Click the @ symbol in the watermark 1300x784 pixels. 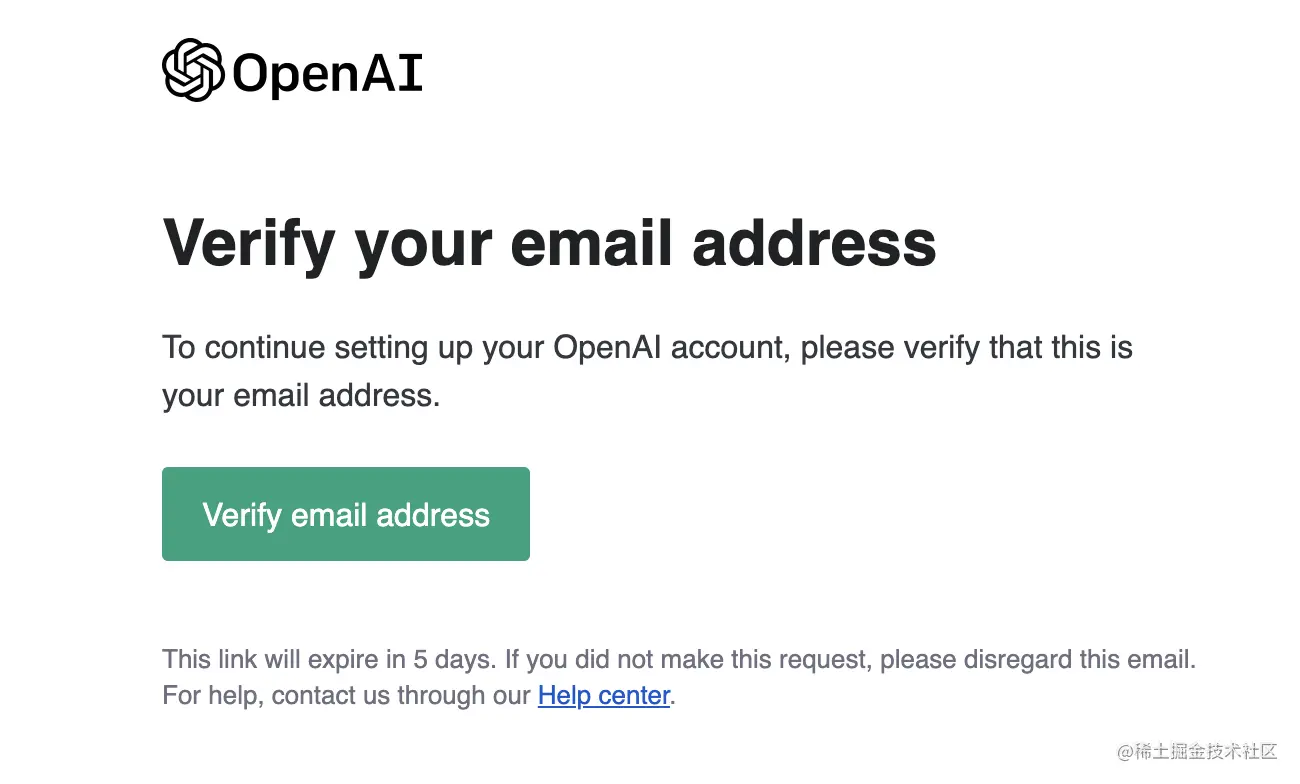pyautogui.click(x=1126, y=751)
